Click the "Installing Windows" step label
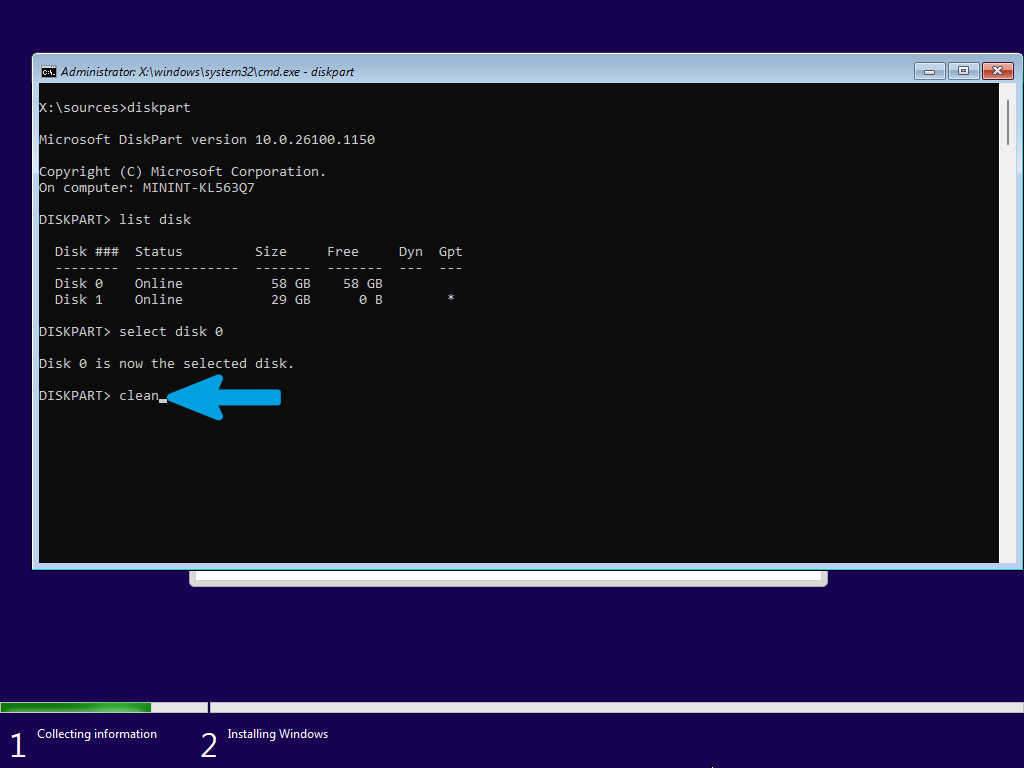 point(278,734)
